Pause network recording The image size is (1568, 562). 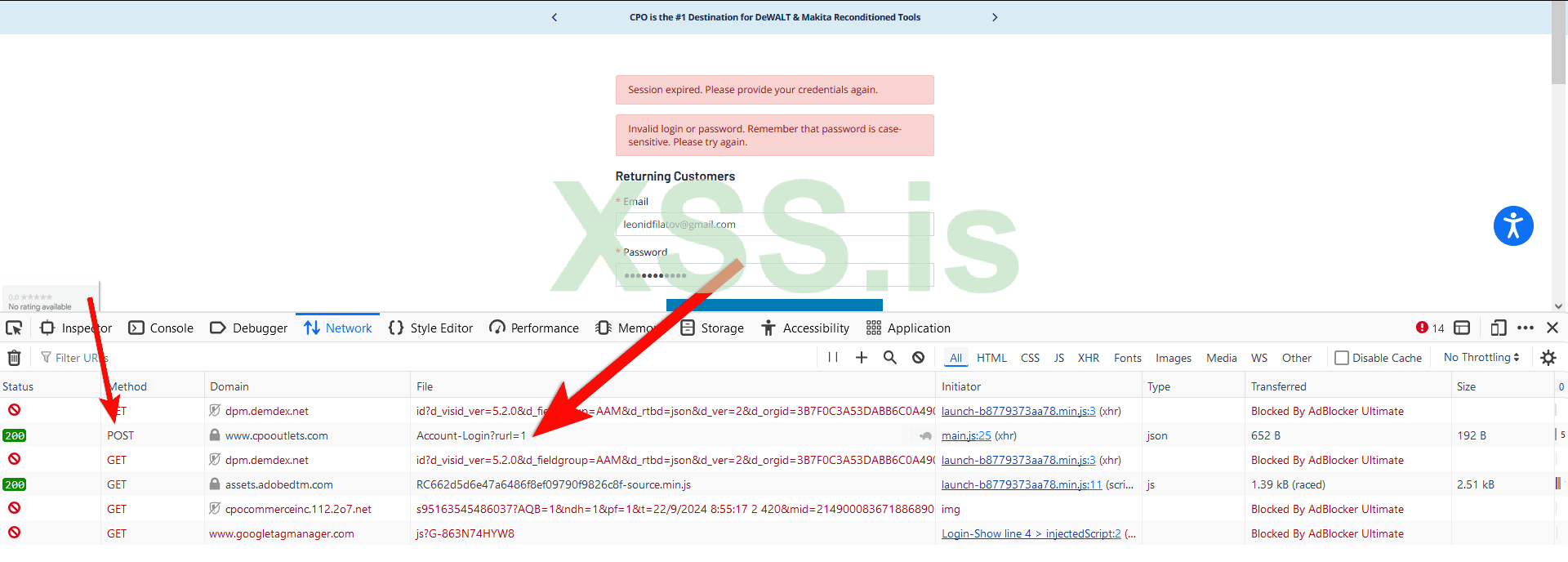(x=833, y=357)
